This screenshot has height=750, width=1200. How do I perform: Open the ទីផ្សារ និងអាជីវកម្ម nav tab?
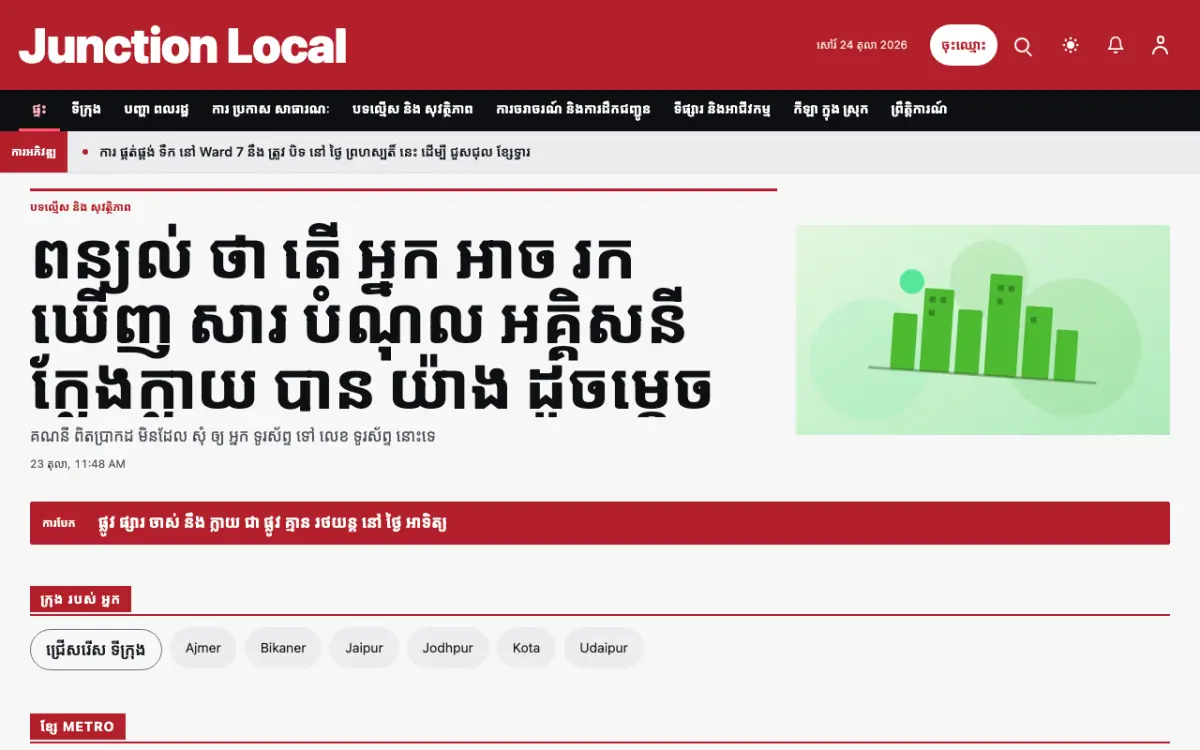(x=722, y=109)
